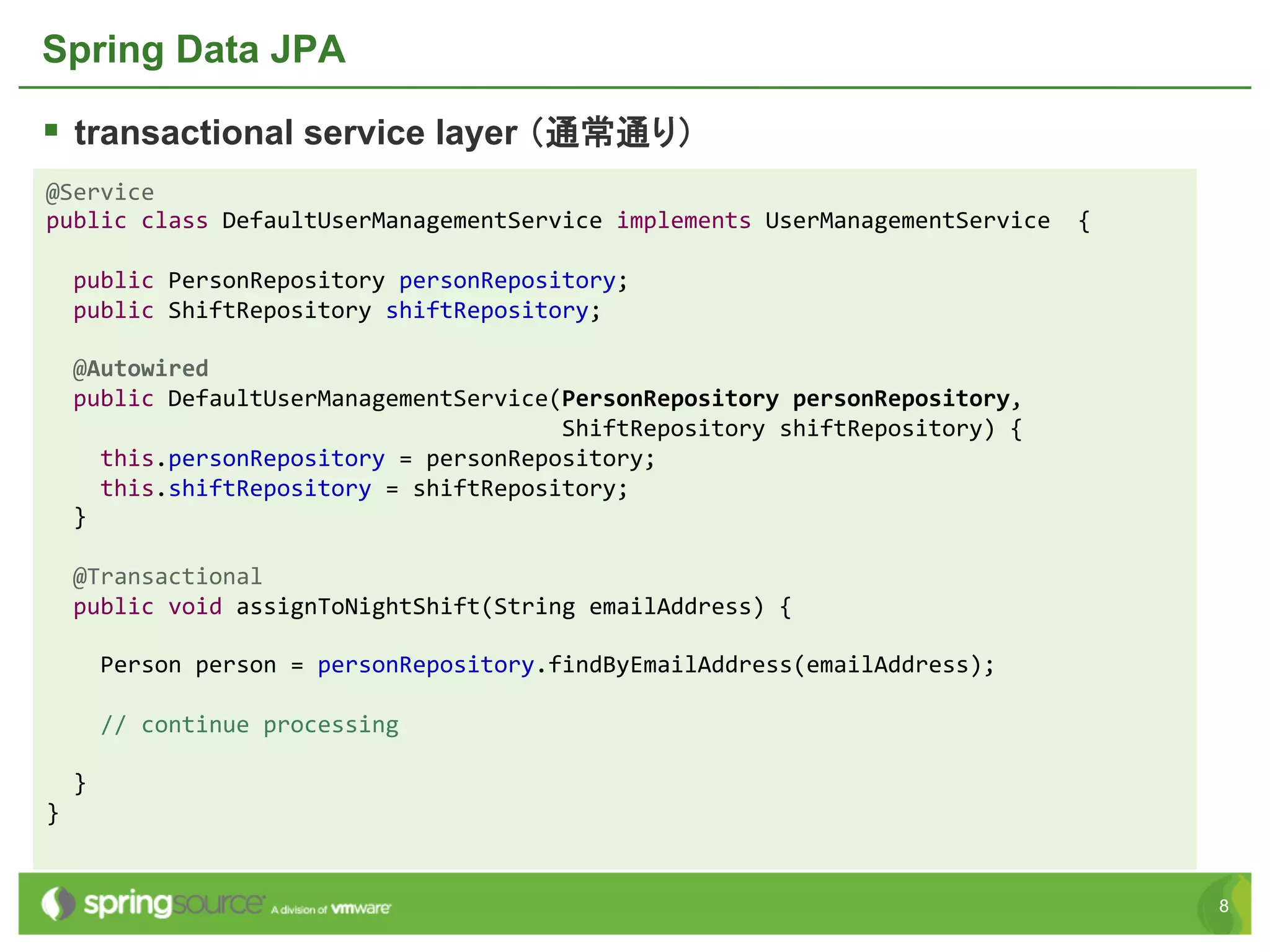Click the 'this.personRepository = personRepository;' assignment

click(x=378, y=459)
